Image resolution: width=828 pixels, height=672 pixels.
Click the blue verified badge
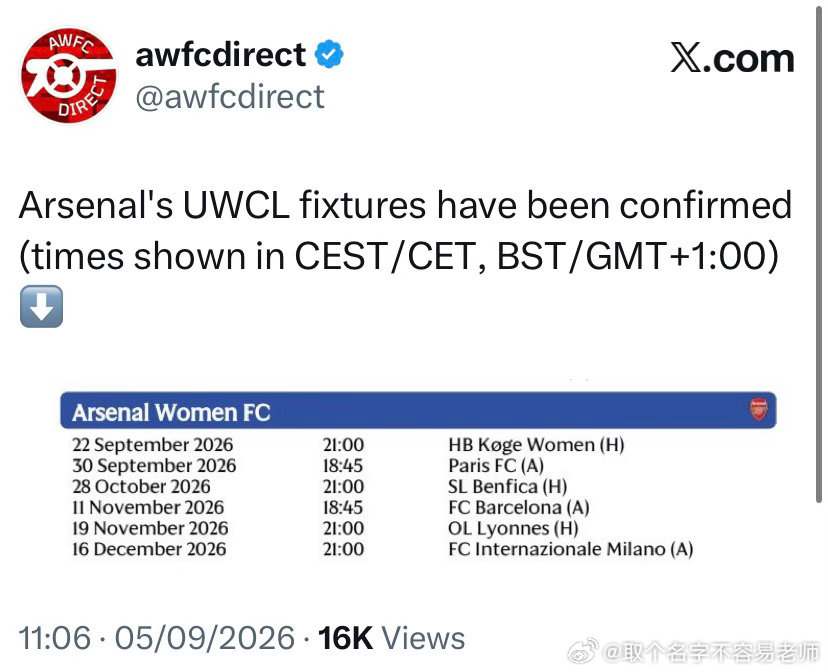coord(329,54)
